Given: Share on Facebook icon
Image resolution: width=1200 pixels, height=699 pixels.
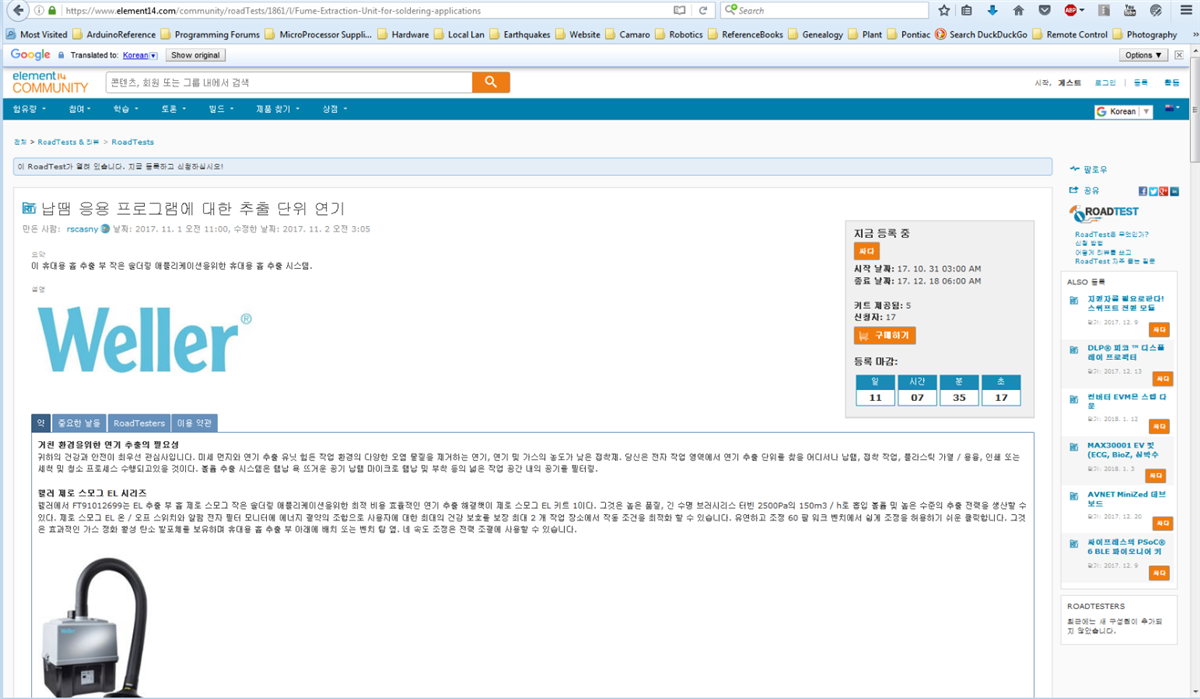Looking at the screenshot, I should [x=1143, y=191].
